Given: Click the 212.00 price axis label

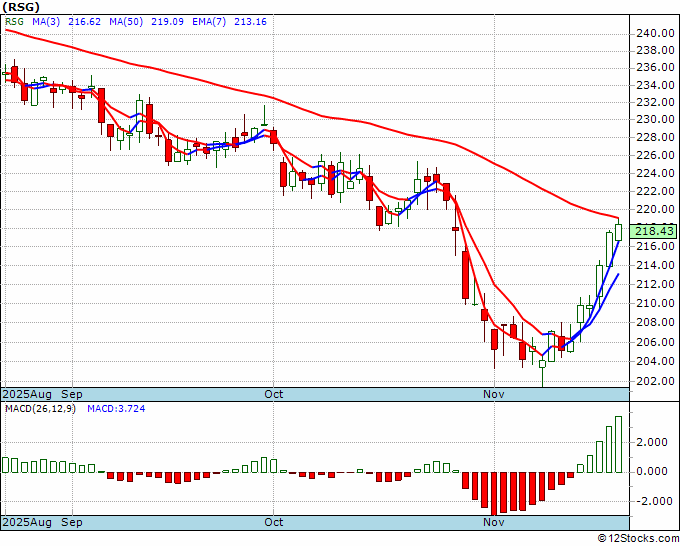Looking at the screenshot, I should [x=655, y=284].
